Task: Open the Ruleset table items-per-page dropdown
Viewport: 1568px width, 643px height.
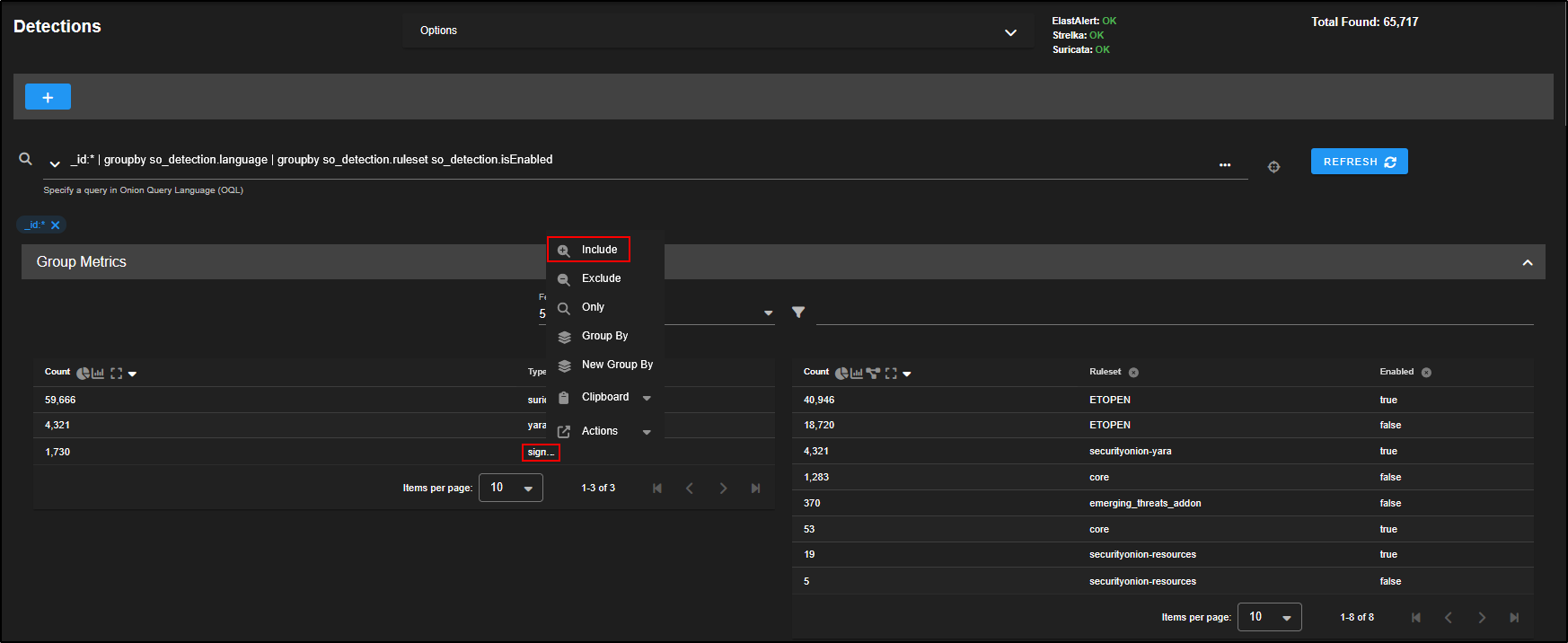Action: (1269, 617)
